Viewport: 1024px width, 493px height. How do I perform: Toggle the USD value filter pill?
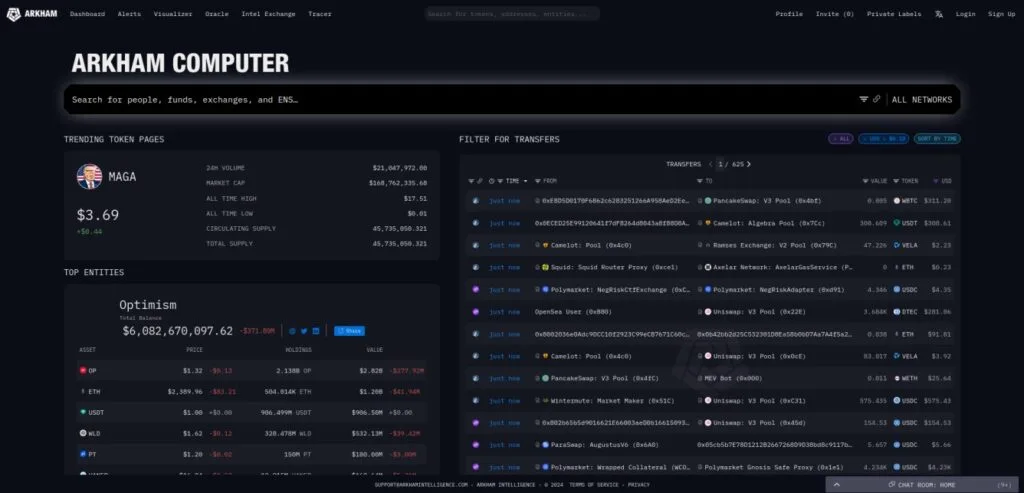[x=883, y=138]
